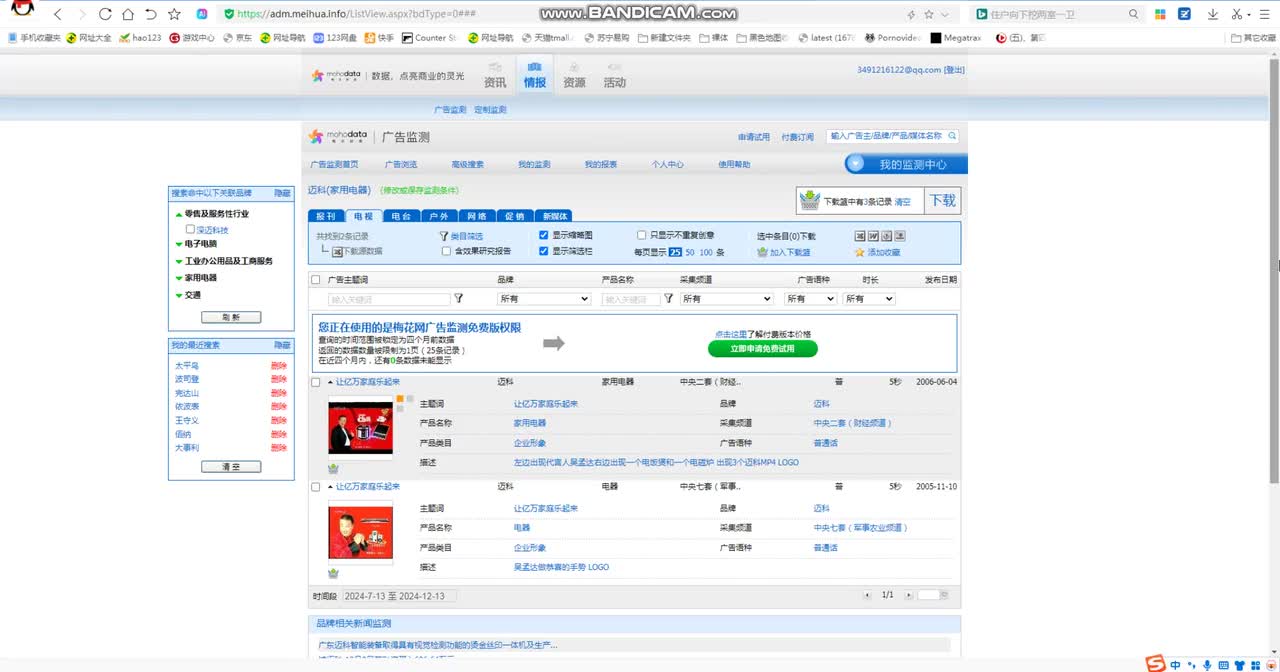Viewport: 1280px width, 672px height.
Task: Open the second ad thumbnail with the red background
Action: click(x=361, y=533)
